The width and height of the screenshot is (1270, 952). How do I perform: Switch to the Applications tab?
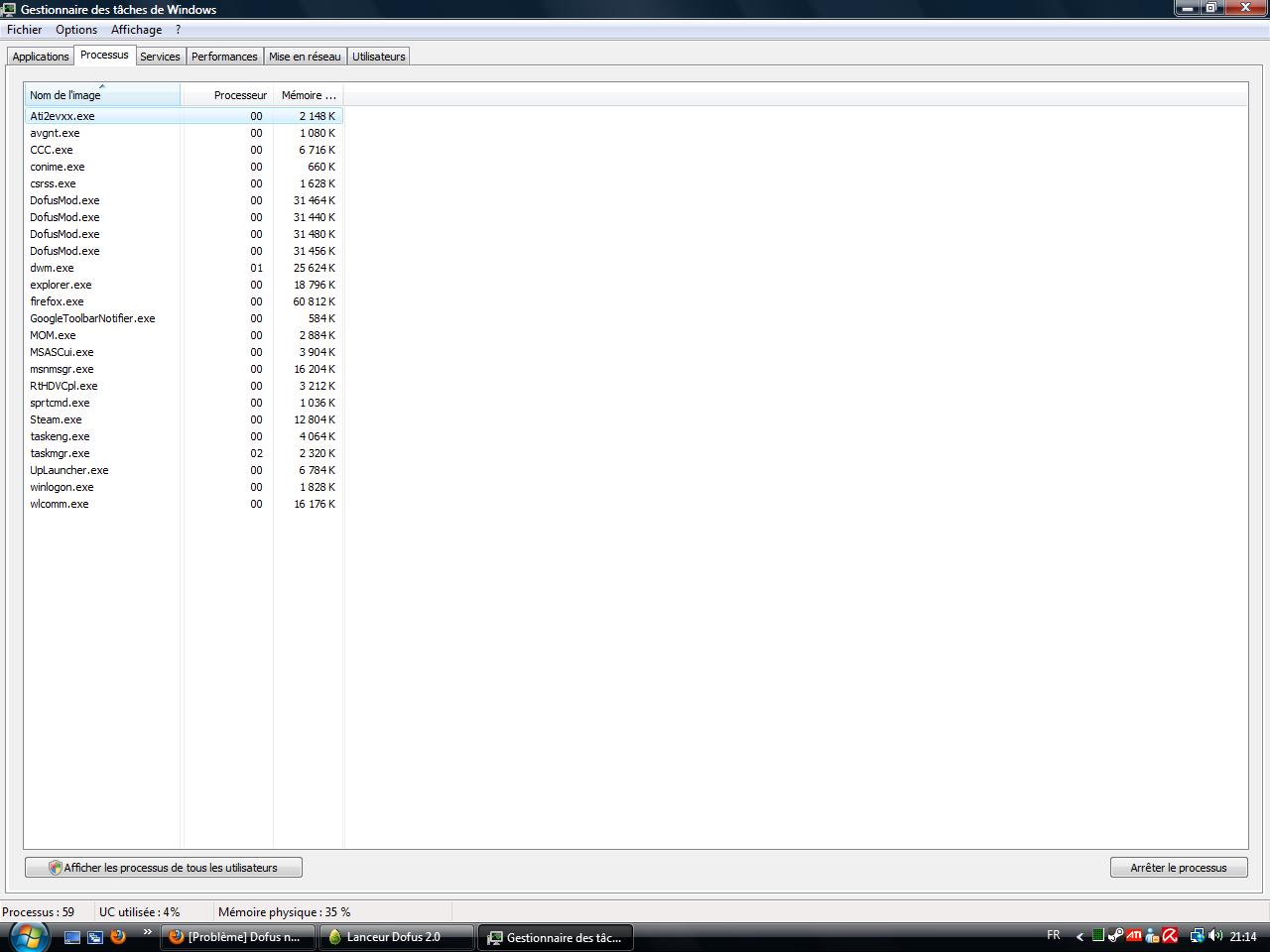click(41, 57)
